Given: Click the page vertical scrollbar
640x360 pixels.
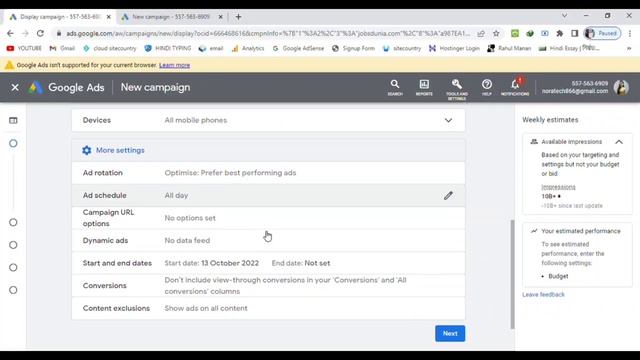Looking at the screenshot, I should click(513, 274).
